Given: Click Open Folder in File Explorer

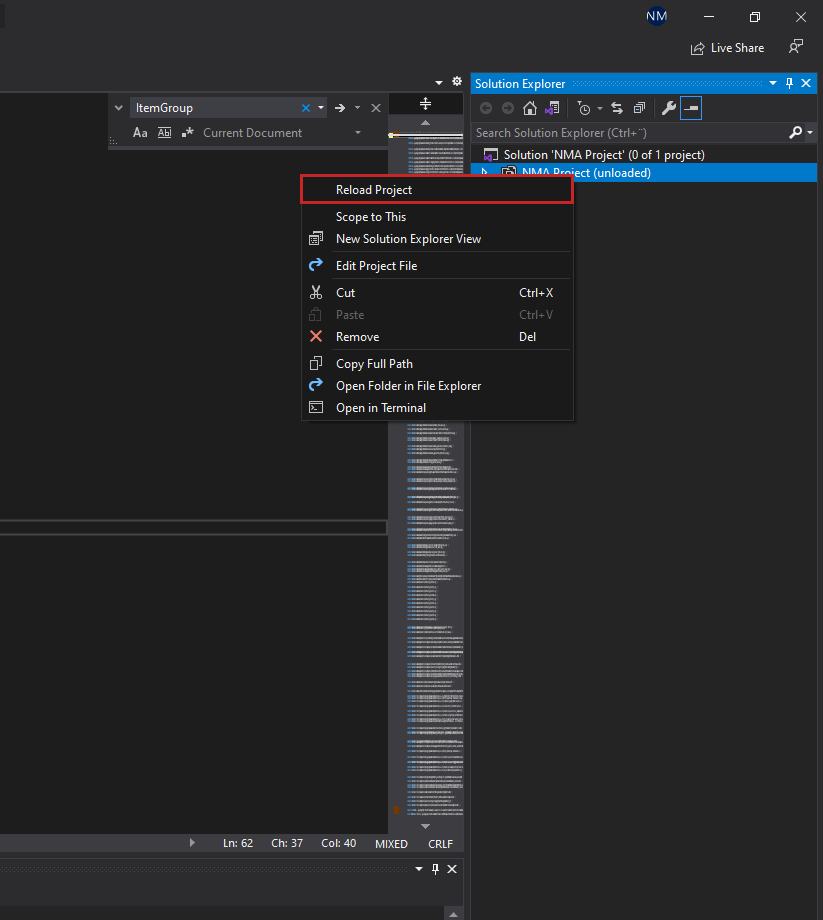Looking at the screenshot, I should (408, 386).
